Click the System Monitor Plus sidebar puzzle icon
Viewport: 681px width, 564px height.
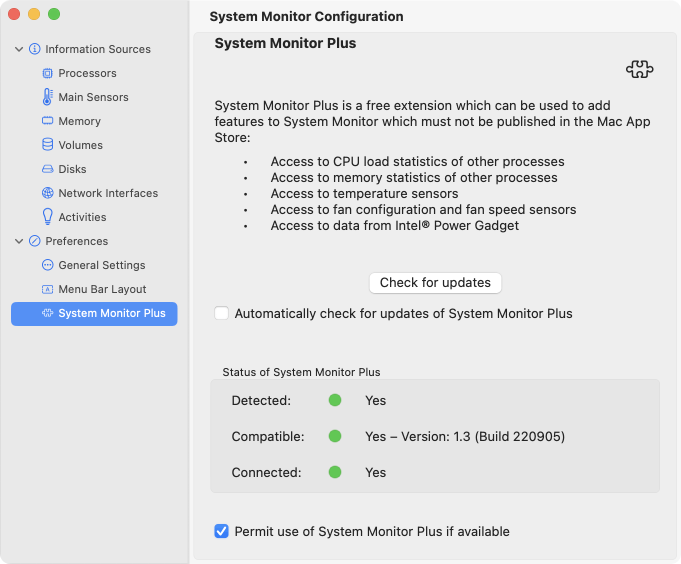(47, 313)
